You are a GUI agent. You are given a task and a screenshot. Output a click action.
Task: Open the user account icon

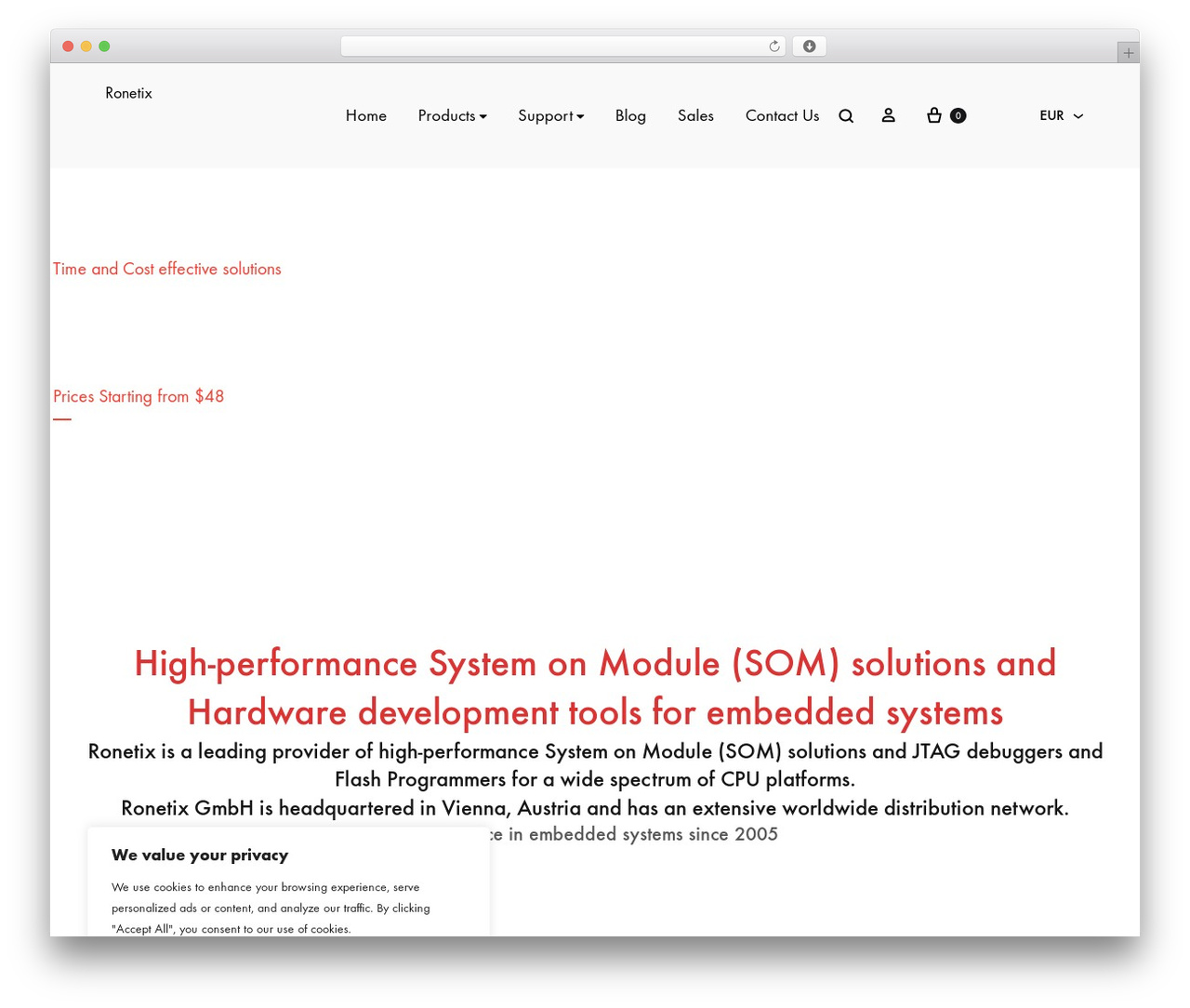click(889, 115)
